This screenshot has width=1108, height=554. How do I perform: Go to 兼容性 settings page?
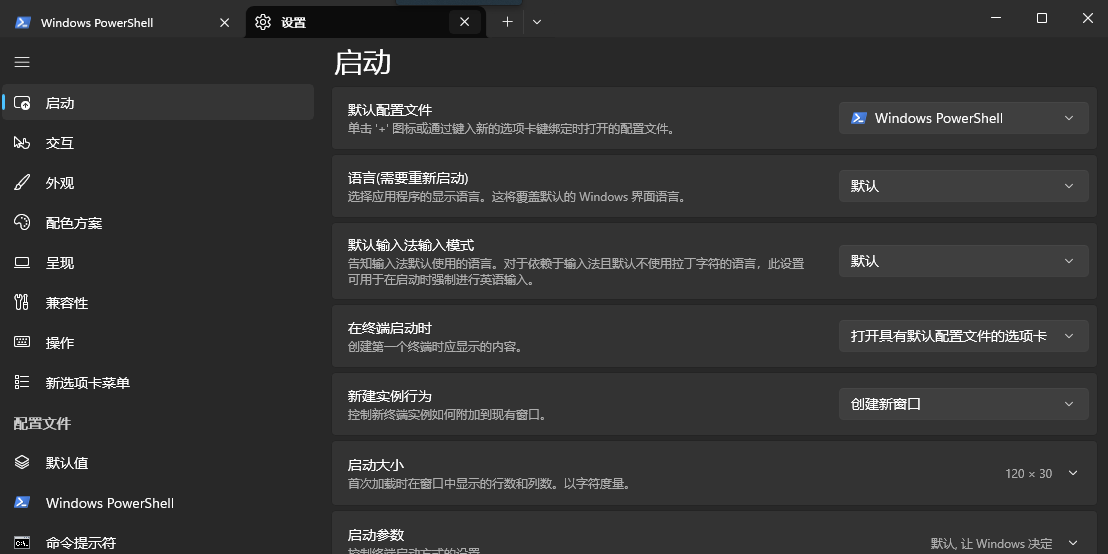point(158,302)
